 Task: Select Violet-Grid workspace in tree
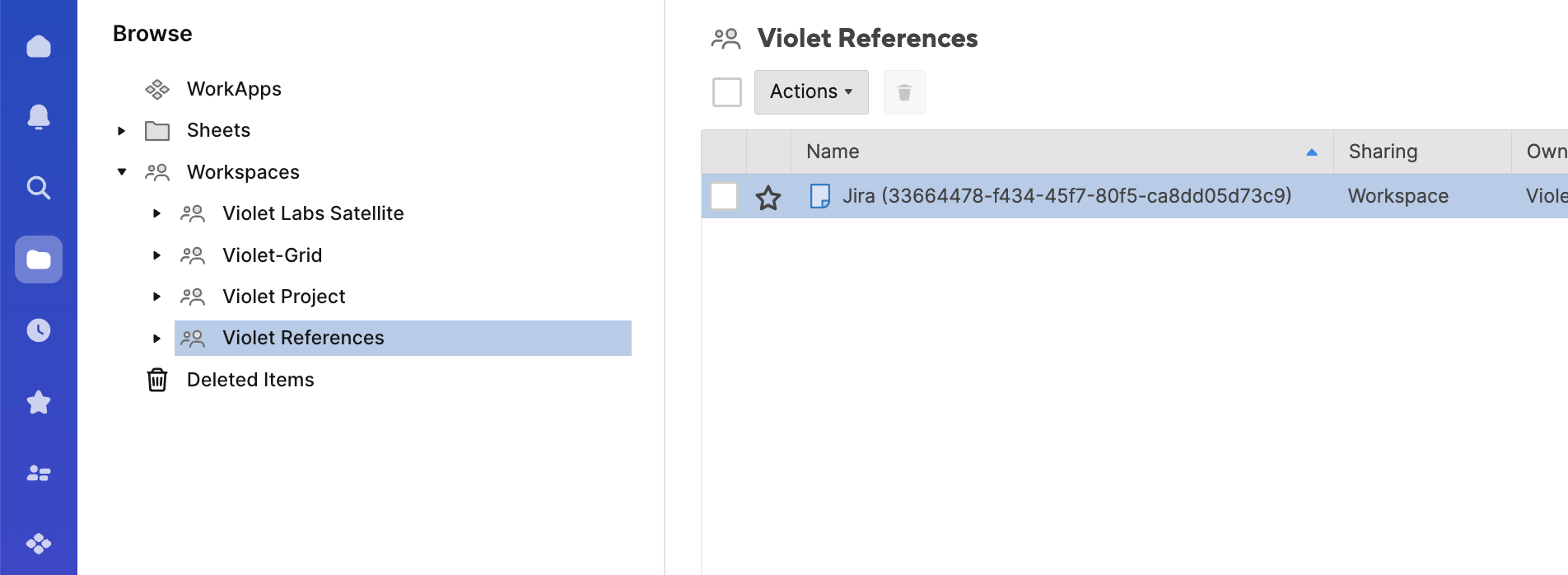[272, 255]
